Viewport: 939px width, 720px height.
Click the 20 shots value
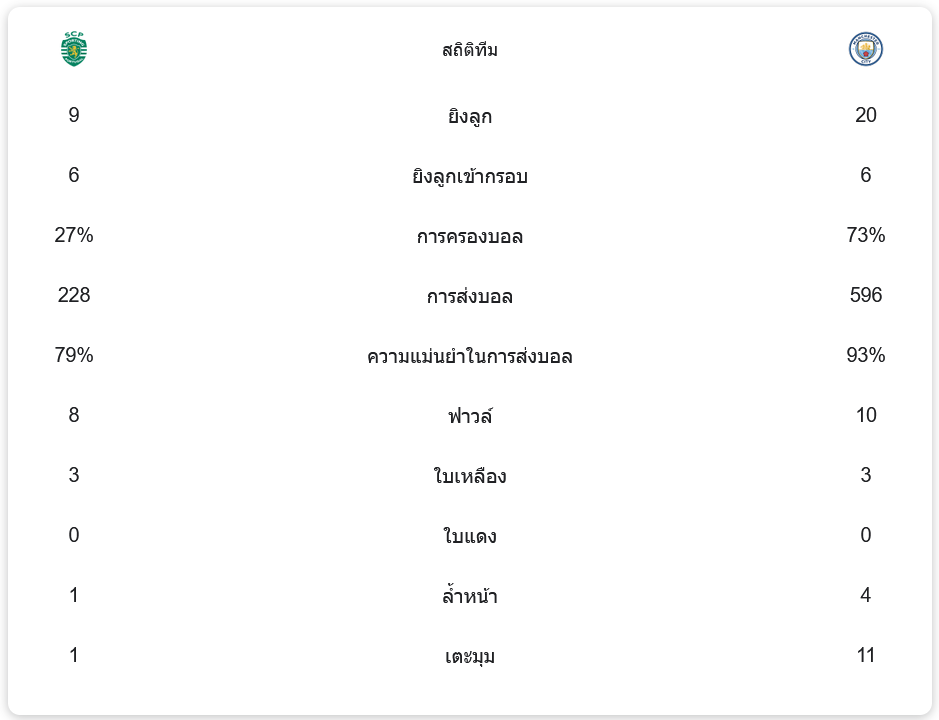pos(865,115)
